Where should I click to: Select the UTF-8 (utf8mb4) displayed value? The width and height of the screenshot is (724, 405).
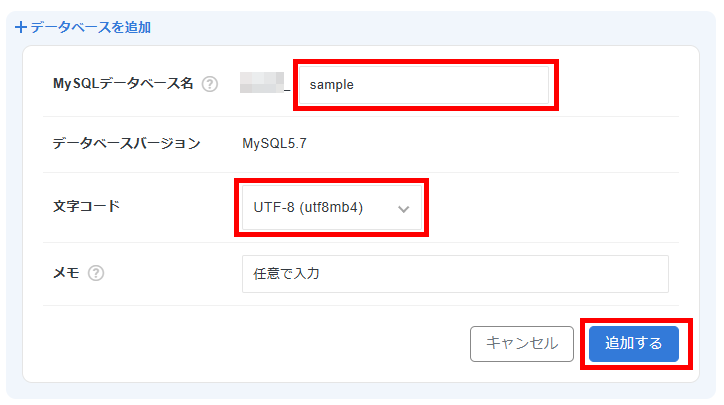(301, 208)
